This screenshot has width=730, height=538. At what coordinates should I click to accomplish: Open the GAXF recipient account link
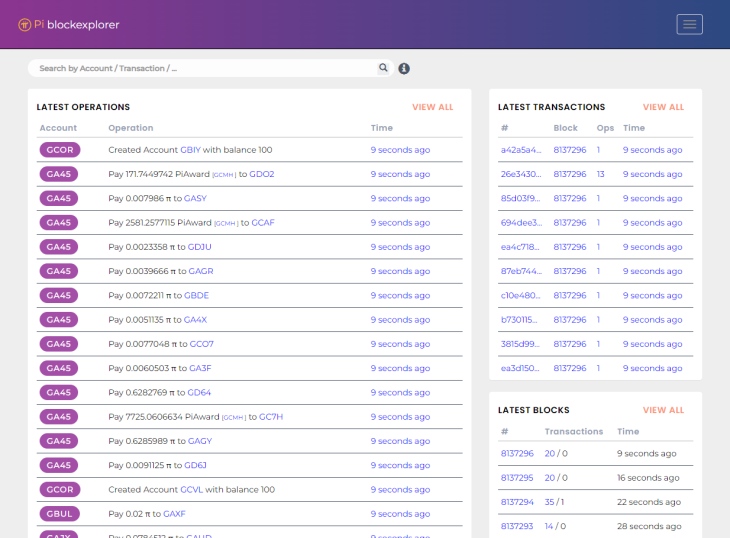[174, 514]
